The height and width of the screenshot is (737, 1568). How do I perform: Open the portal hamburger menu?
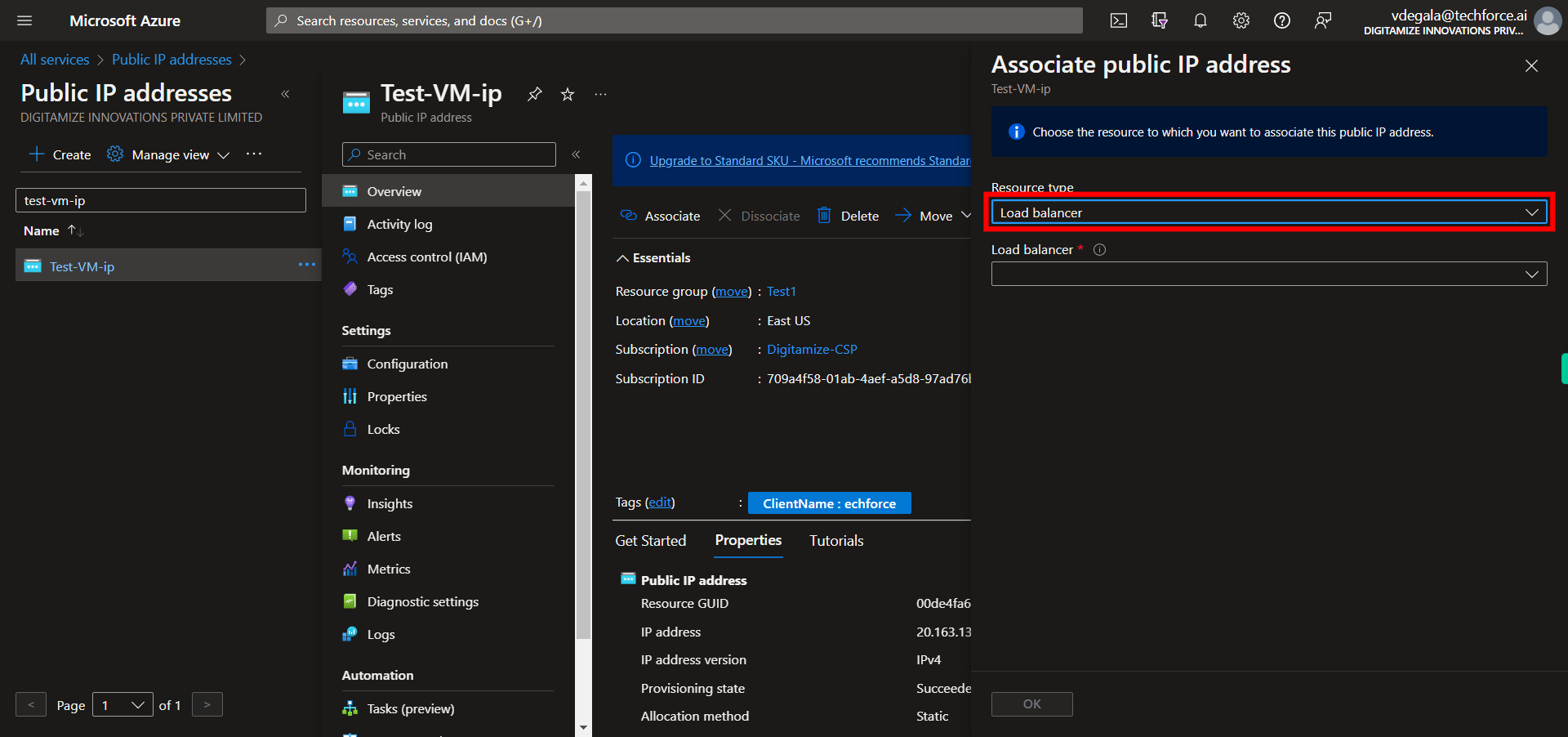point(24,20)
